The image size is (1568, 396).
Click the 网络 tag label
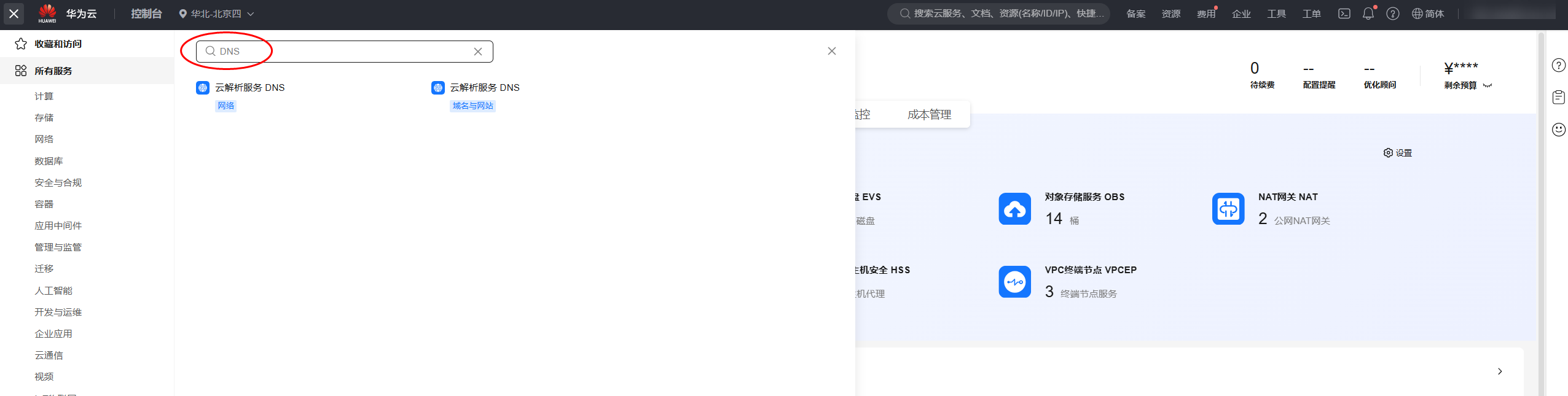tap(226, 106)
